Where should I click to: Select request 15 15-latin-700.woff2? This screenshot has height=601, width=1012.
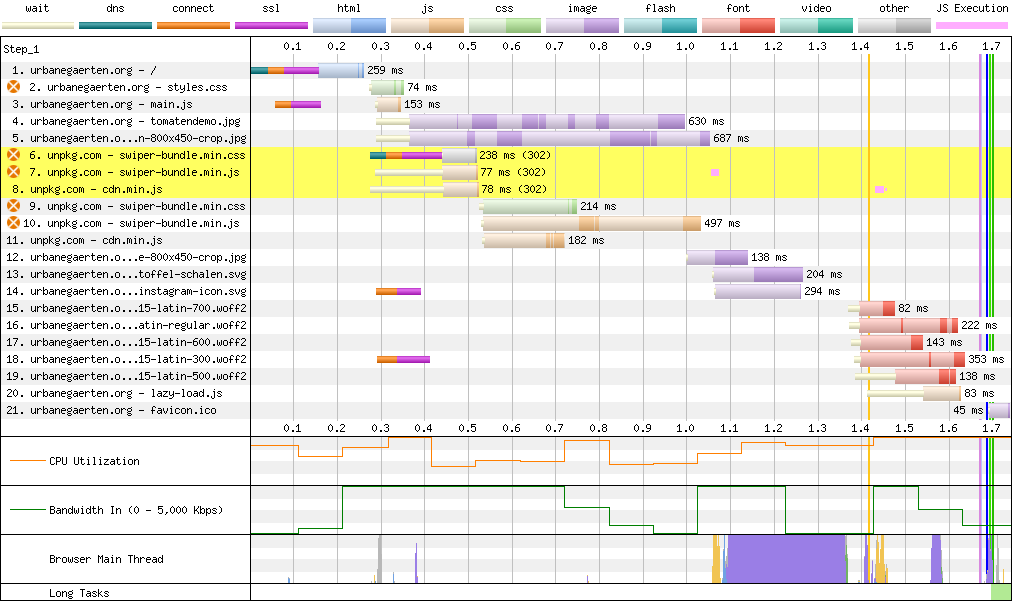(126, 308)
